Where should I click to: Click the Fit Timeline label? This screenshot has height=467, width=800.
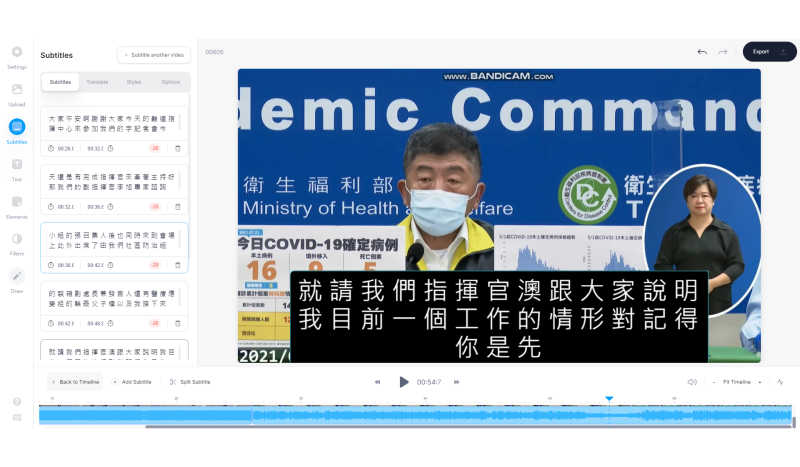coord(737,382)
